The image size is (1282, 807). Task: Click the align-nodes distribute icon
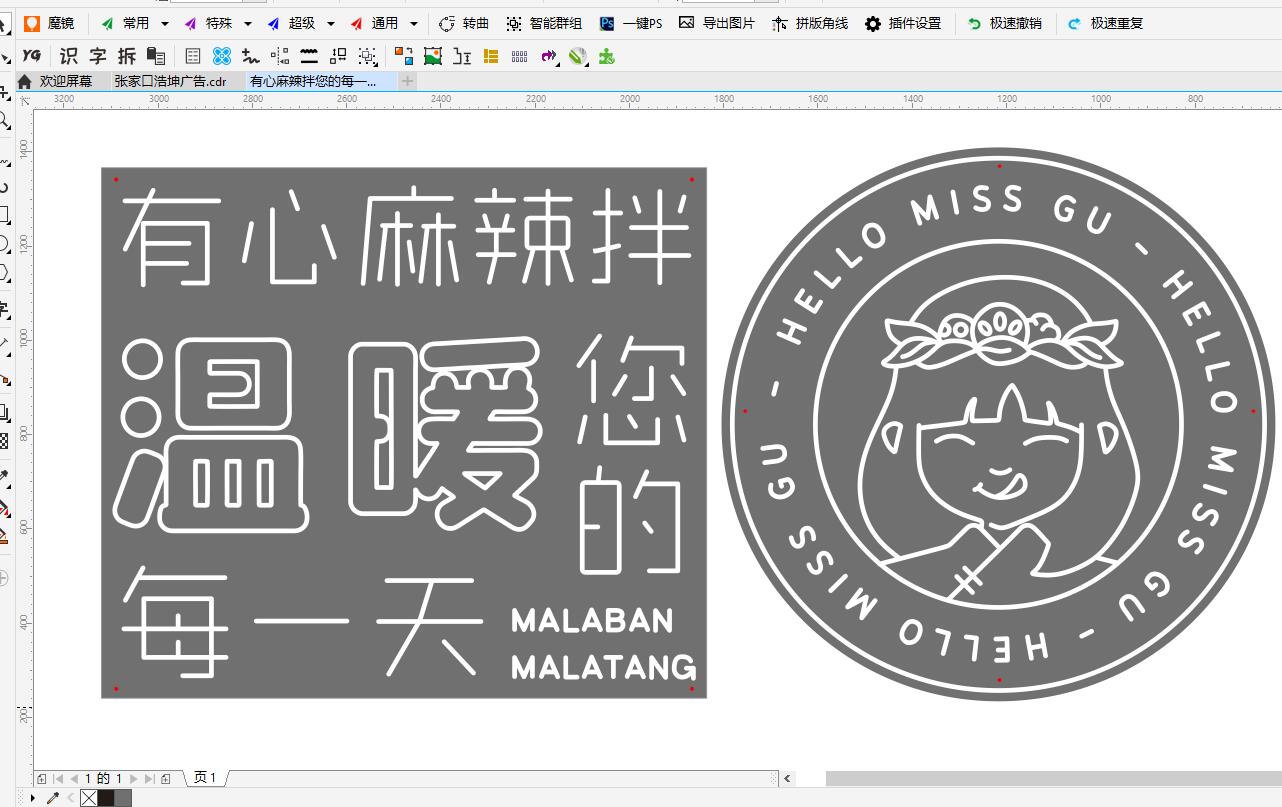pos(280,56)
